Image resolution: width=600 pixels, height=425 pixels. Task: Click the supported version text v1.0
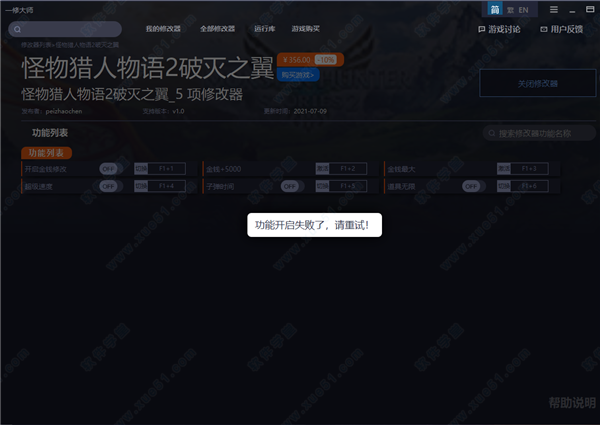click(x=178, y=111)
